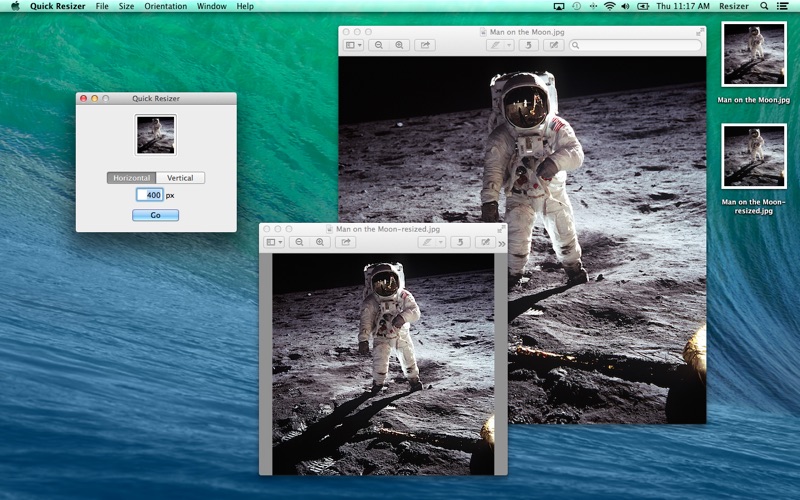800x500 pixels.
Task: Rotate image in Man on the Moon.jpg window
Action: pos(529,45)
